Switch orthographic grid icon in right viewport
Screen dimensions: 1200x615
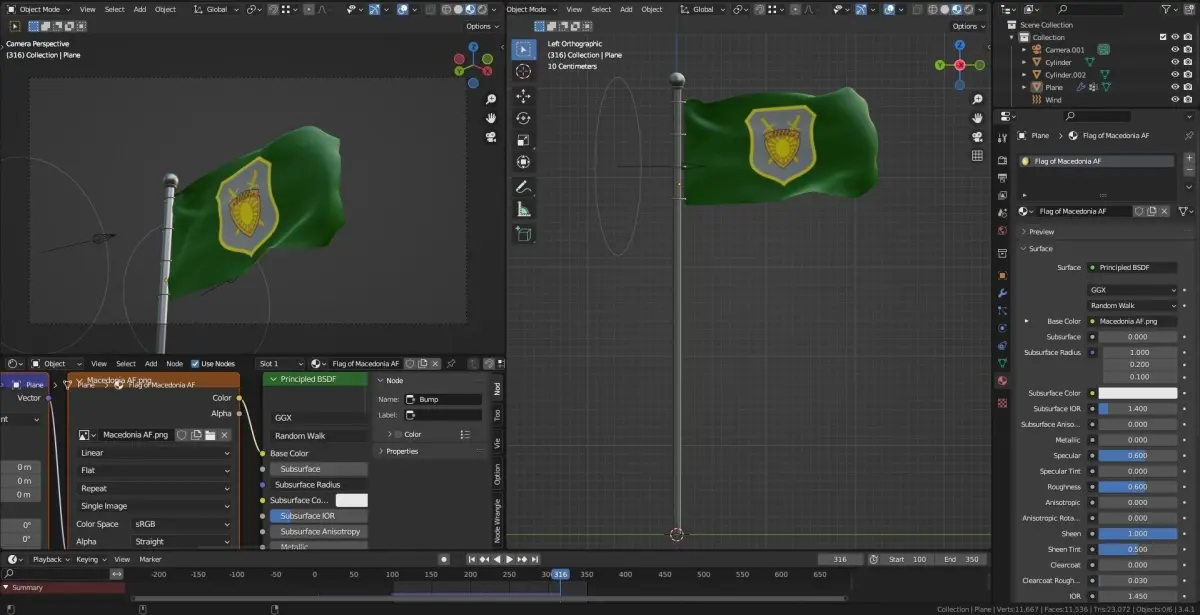(977, 155)
